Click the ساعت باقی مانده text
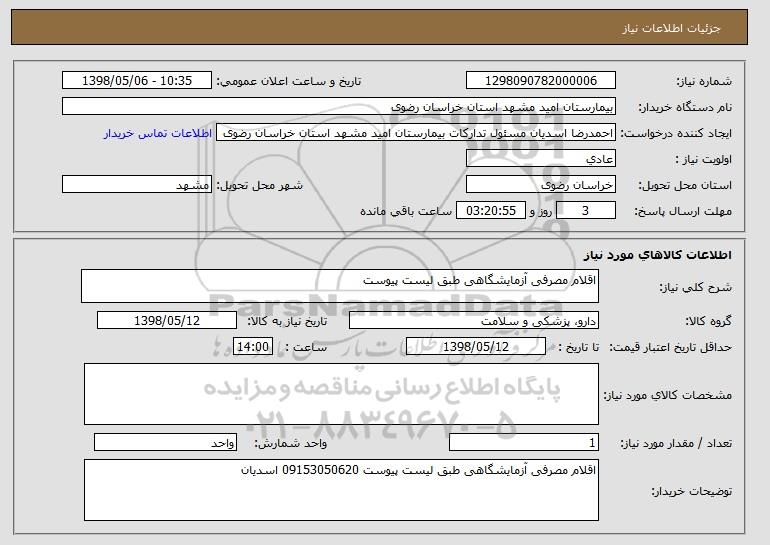Image resolution: width=770 pixels, height=545 pixels. (406, 211)
